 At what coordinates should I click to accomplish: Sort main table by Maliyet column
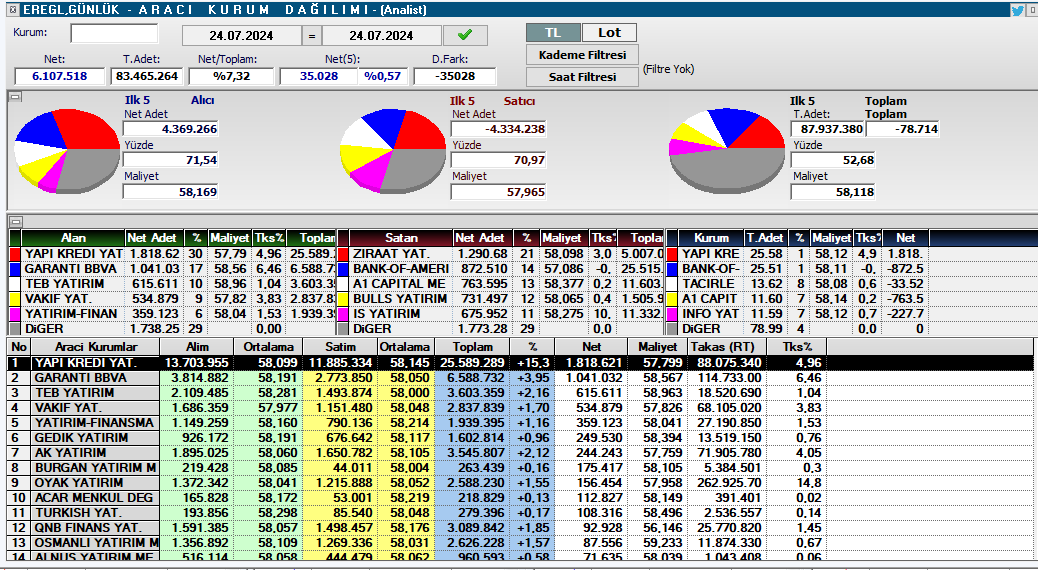657,346
